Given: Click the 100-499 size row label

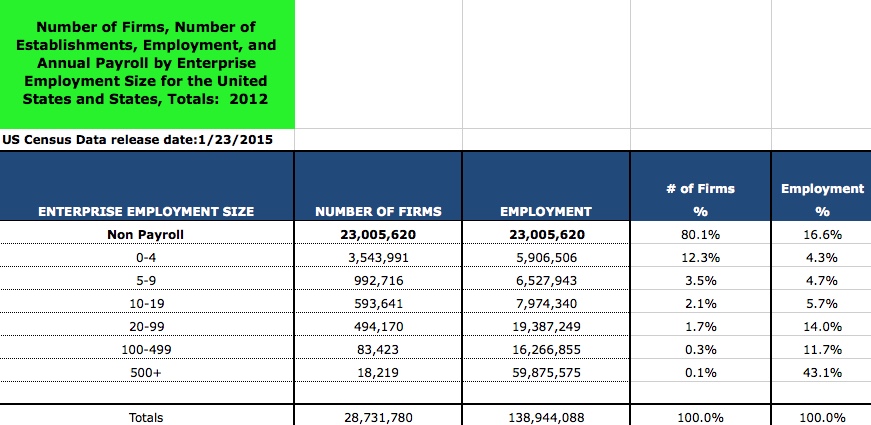Looking at the screenshot, I should point(146,349).
